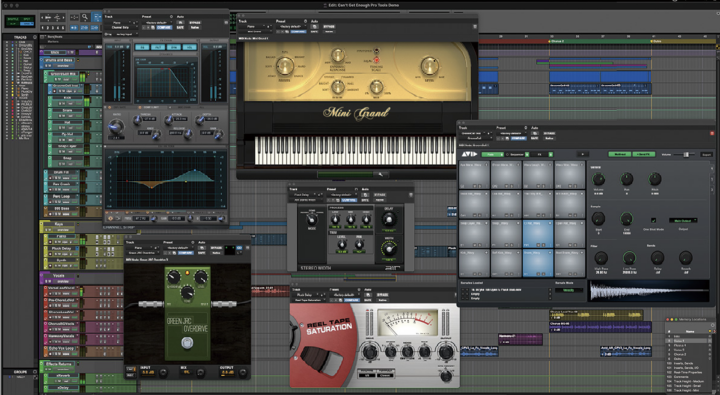The image size is (720, 395).
Task: Open the Main Output dropdown in sampler
Action: (683, 220)
